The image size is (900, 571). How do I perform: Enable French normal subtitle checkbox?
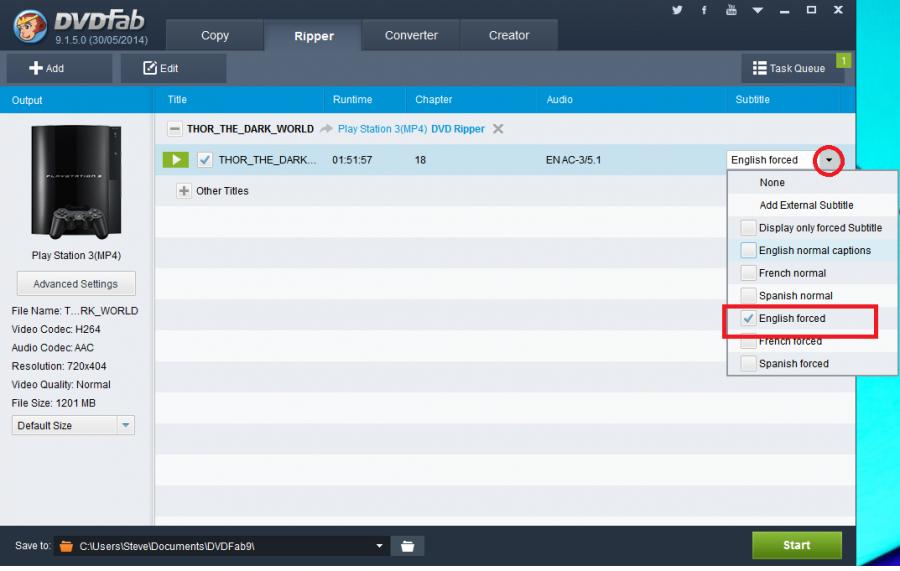coord(749,273)
